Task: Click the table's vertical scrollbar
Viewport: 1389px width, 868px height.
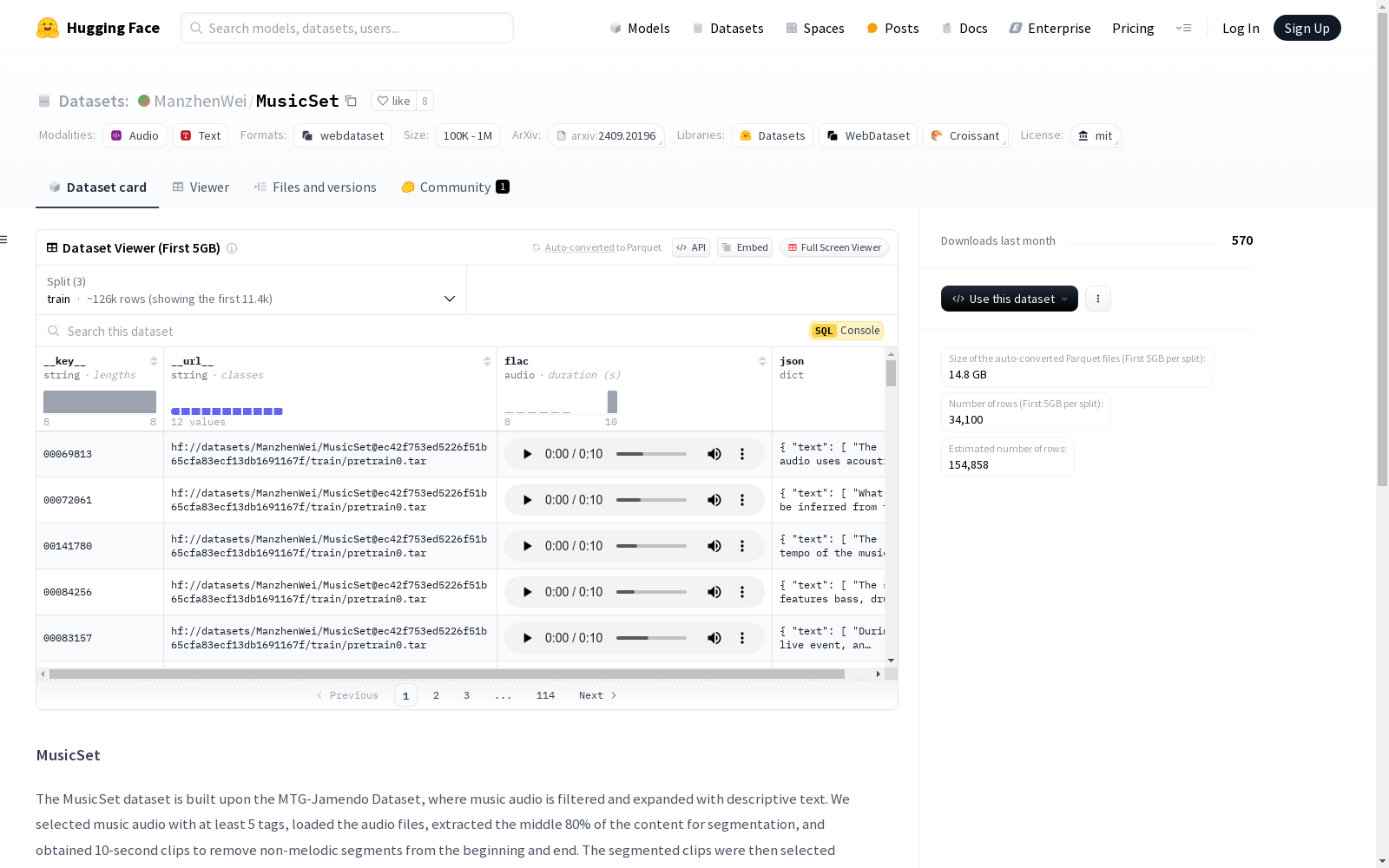Action: (891, 373)
